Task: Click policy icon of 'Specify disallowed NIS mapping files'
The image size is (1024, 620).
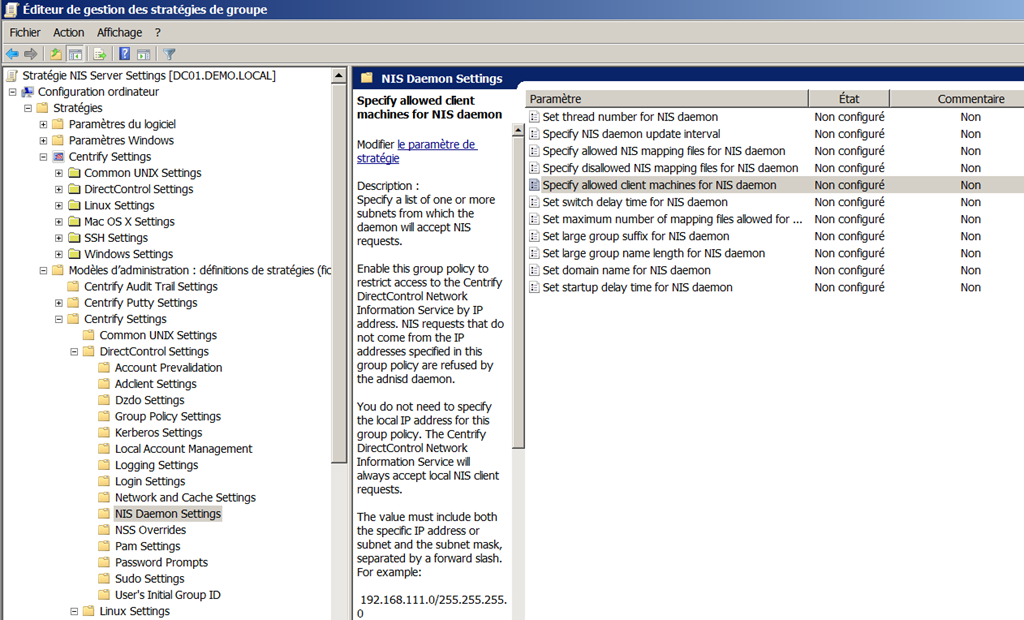Action: (534, 168)
